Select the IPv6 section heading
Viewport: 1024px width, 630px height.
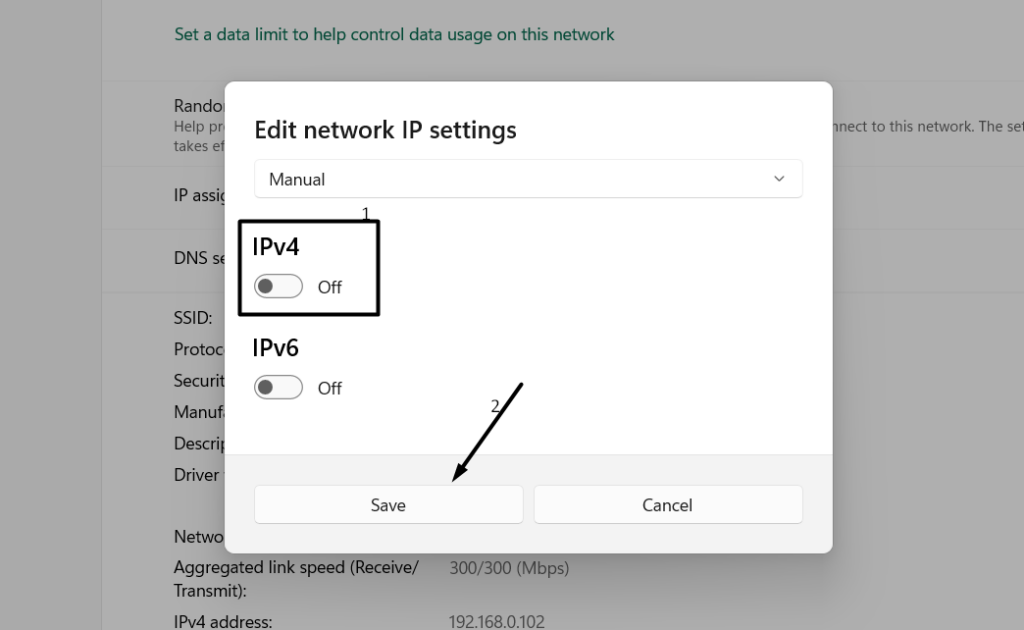pos(276,348)
